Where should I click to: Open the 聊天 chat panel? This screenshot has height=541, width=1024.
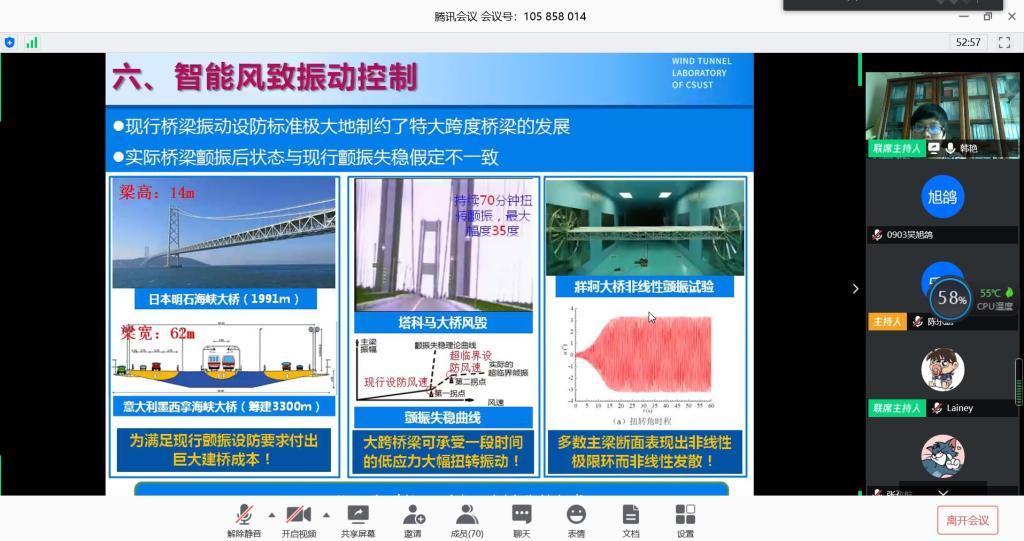[x=521, y=516]
